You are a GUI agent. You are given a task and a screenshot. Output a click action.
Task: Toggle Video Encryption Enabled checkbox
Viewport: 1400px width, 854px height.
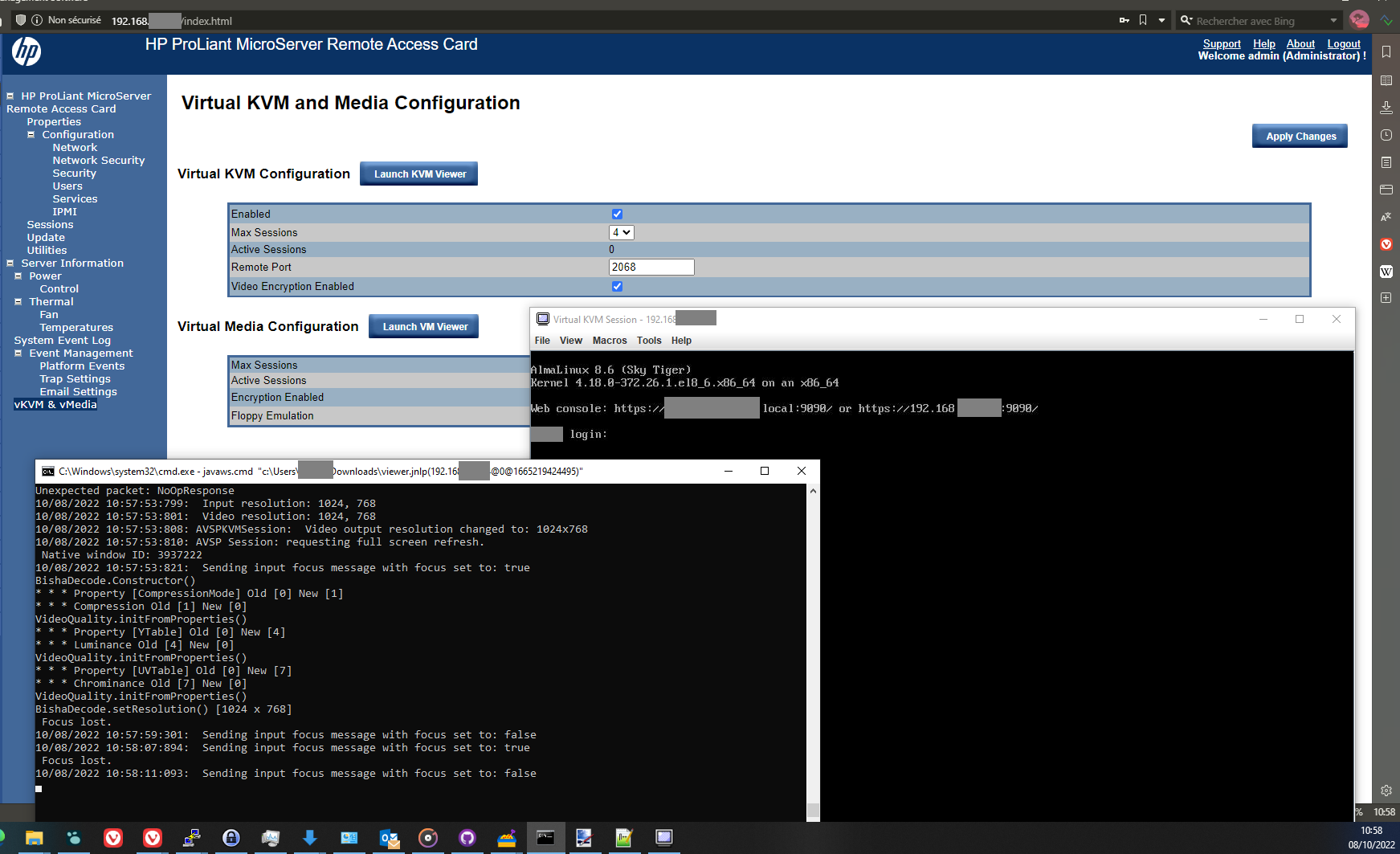click(x=617, y=287)
